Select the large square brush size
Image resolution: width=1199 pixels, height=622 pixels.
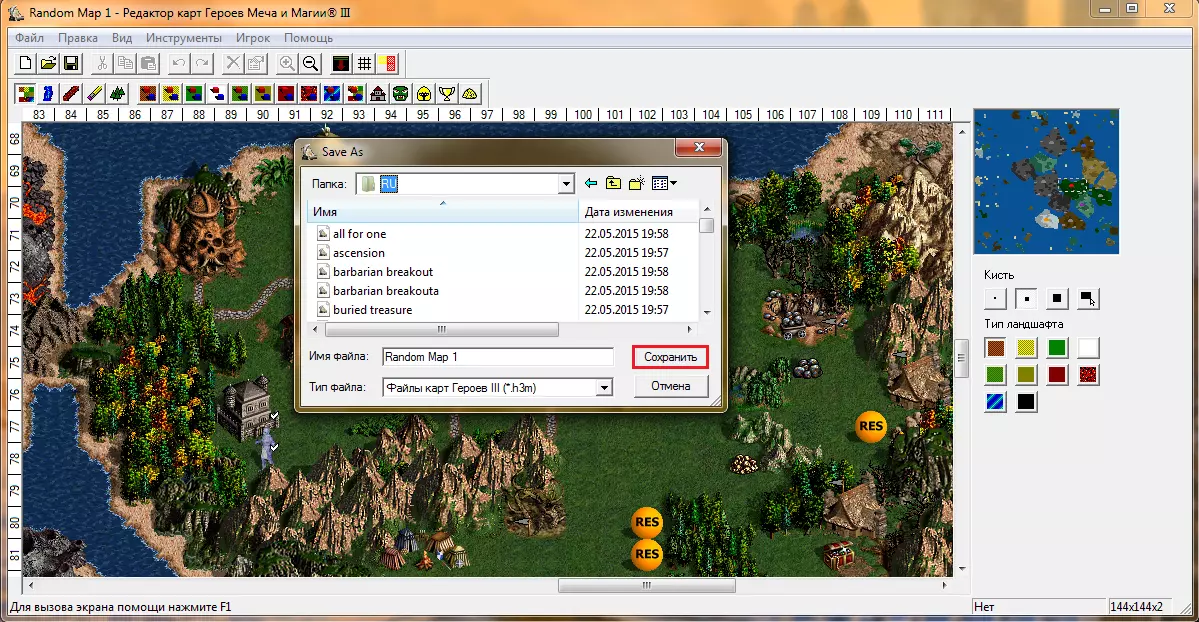[1057, 298]
